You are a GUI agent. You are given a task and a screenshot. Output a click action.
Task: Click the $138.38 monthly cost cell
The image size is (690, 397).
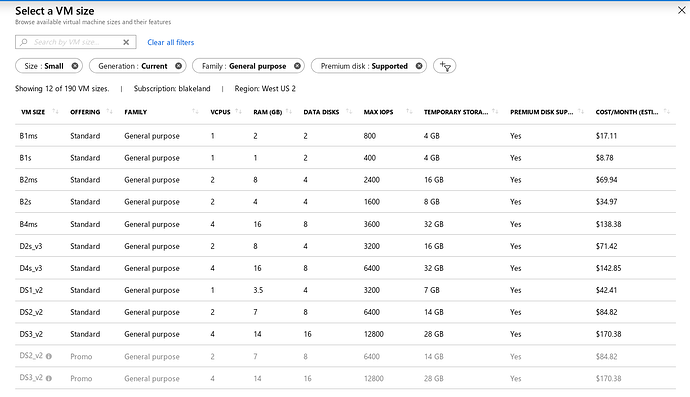pos(609,224)
